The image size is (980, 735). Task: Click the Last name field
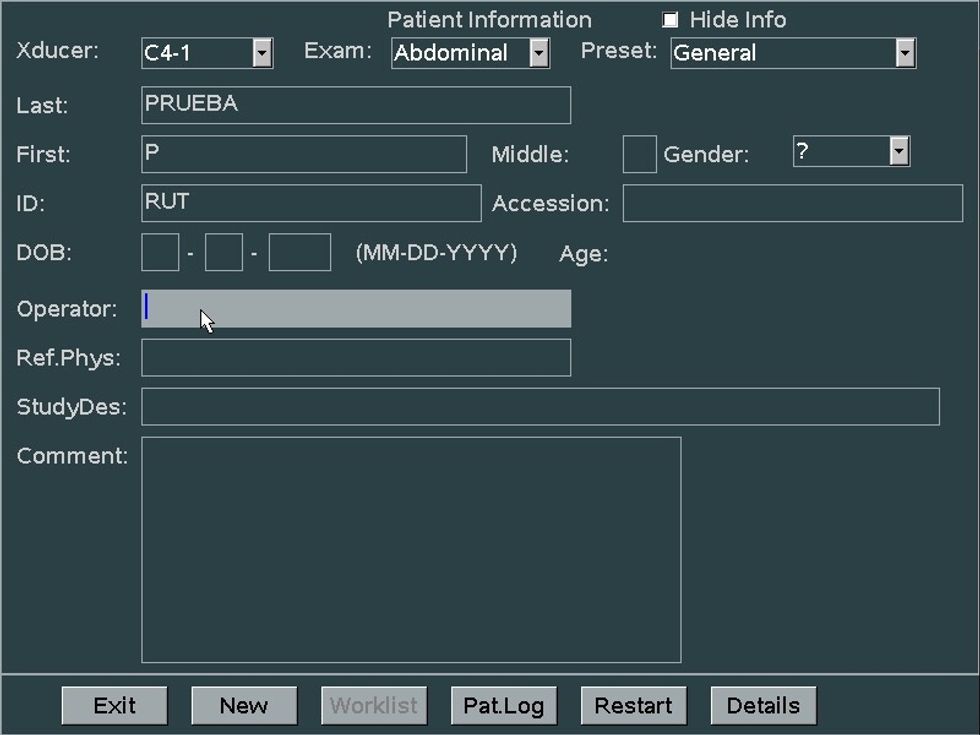(356, 105)
